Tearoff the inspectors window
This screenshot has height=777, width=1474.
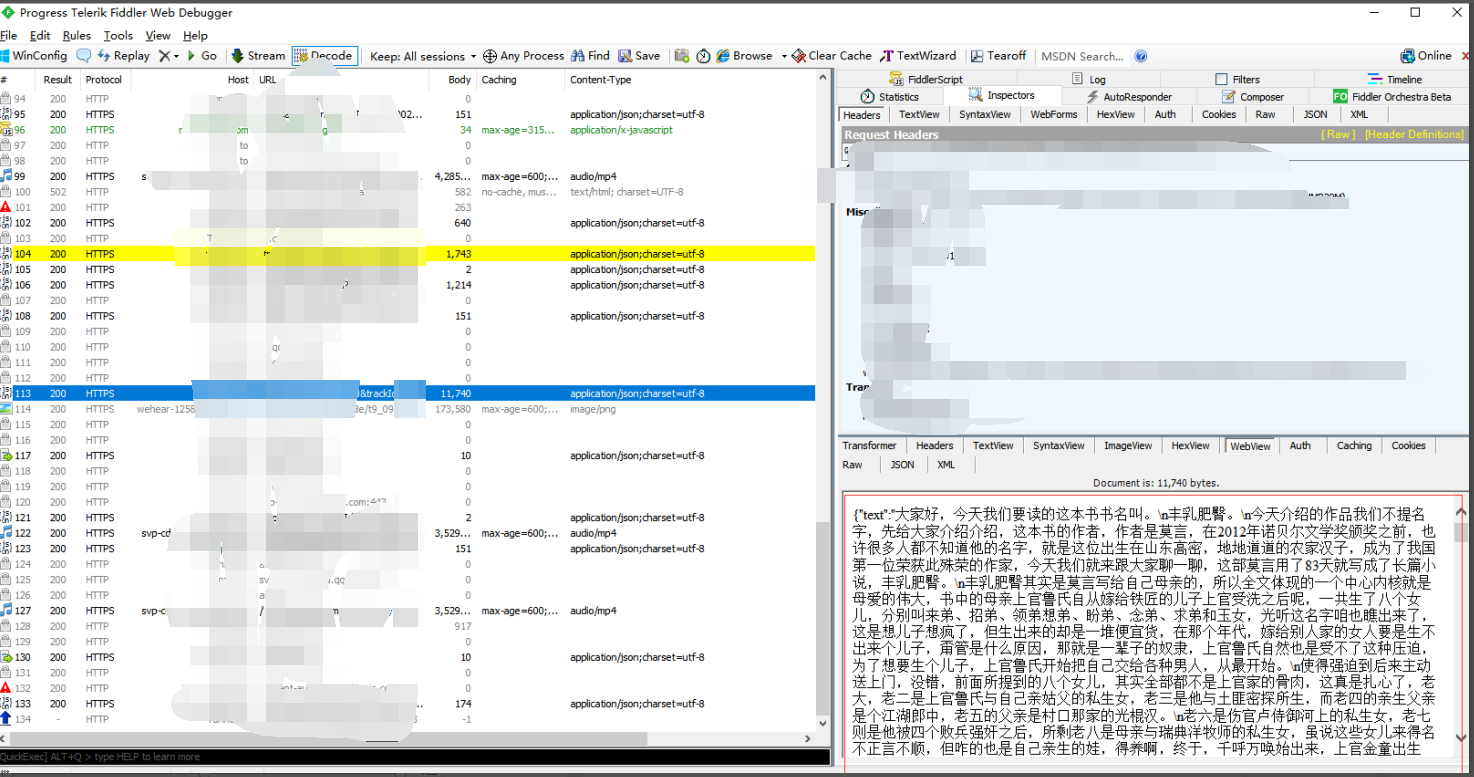[x=998, y=56]
